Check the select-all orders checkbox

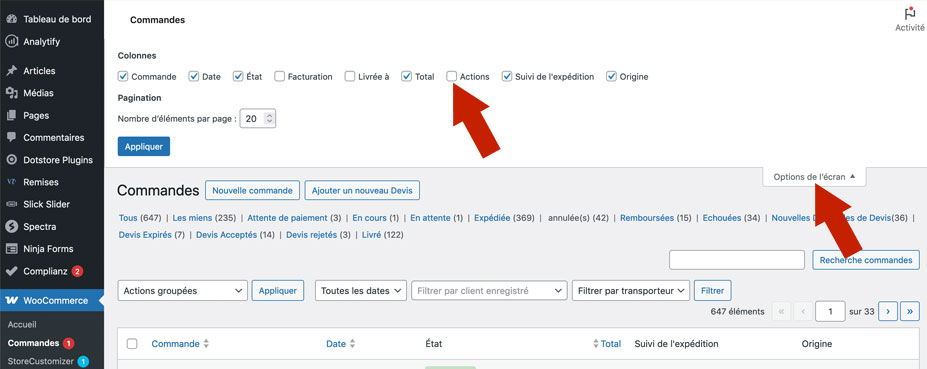[132, 344]
